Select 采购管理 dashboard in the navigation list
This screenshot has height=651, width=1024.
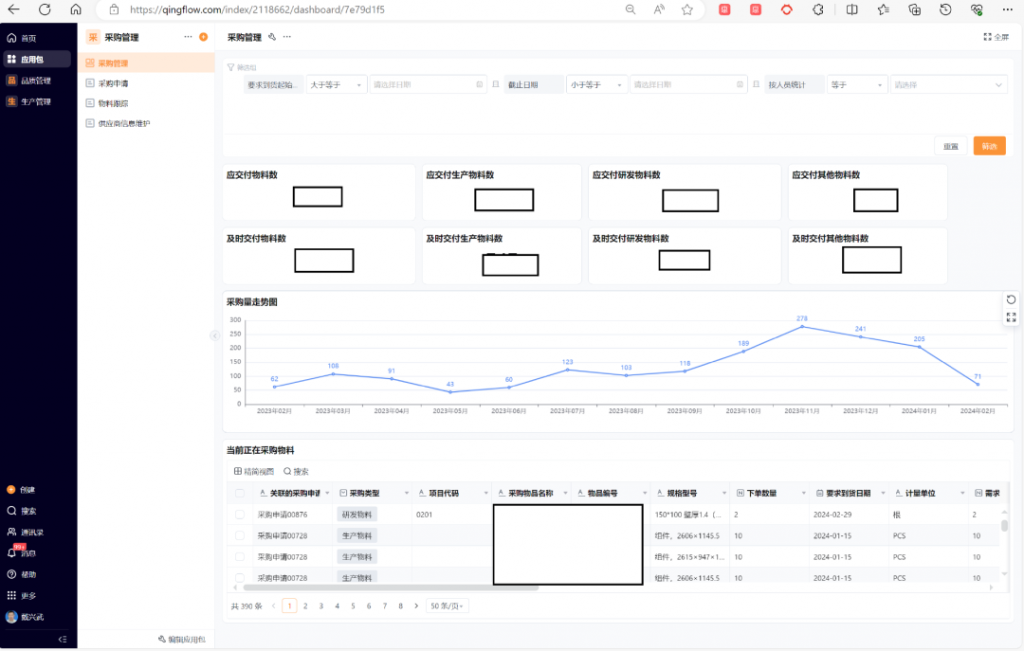click(x=146, y=63)
